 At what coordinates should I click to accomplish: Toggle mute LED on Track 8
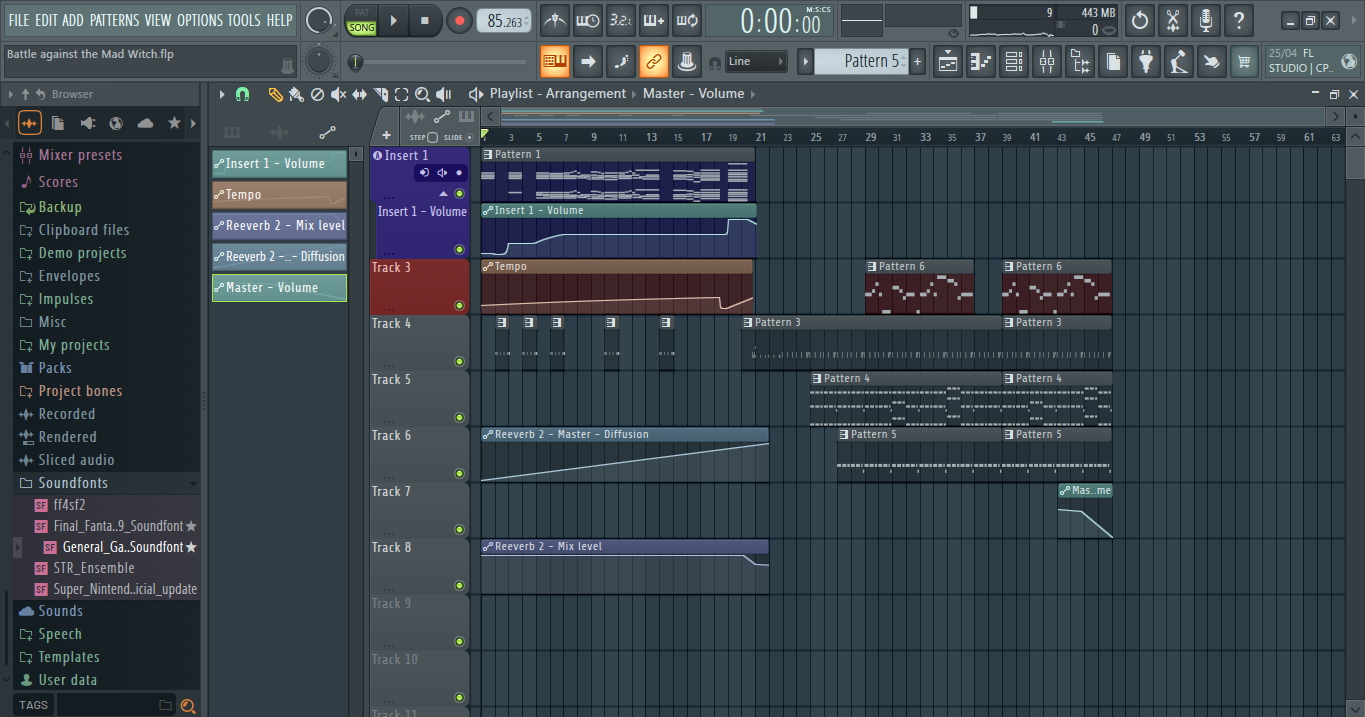pyautogui.click(x=459, y=585)
